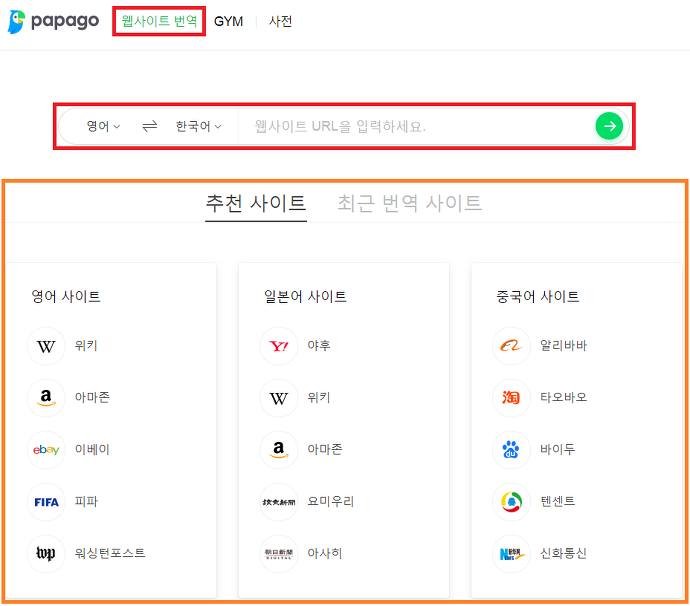This screenshot has height=606, width=690.
Task: Click the Asahi newspaper icon
Action: point(279,554)
